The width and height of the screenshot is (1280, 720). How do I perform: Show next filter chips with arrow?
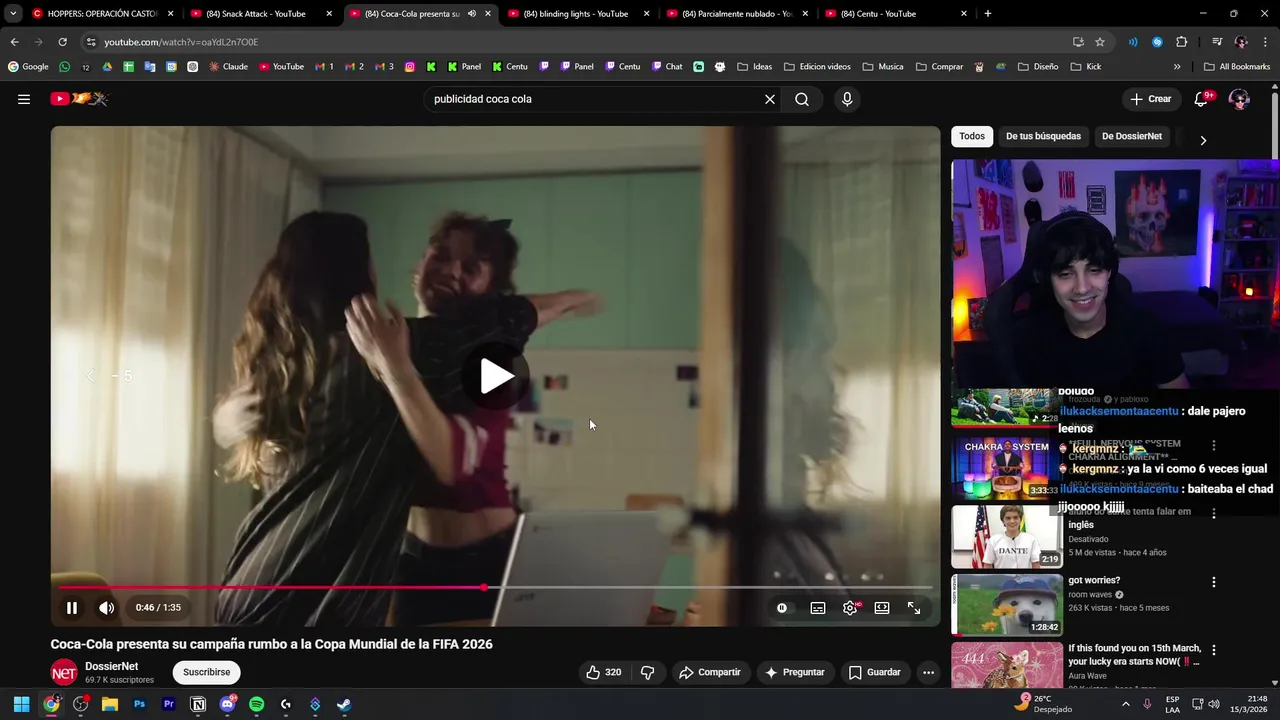tap(1203, 140)
